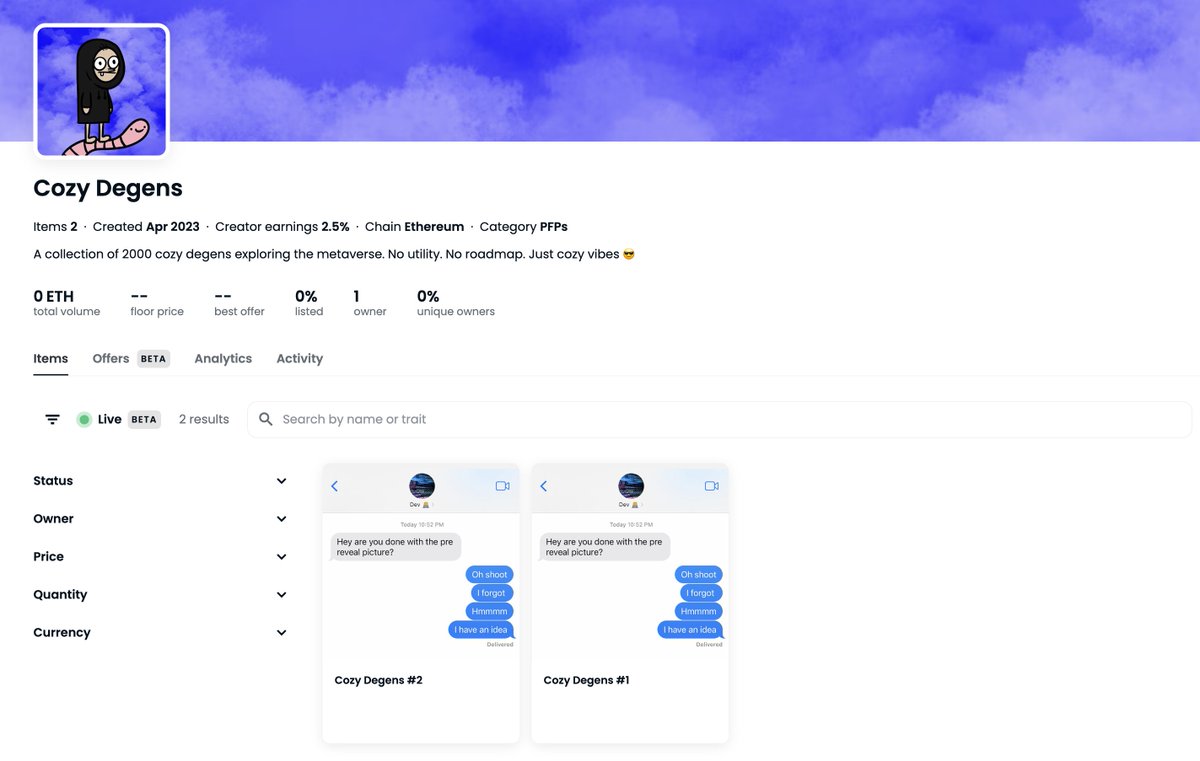This screenshot has height=761, width=1200.
Task: Open the filter toggle icon
Action: tap(52, 420)
